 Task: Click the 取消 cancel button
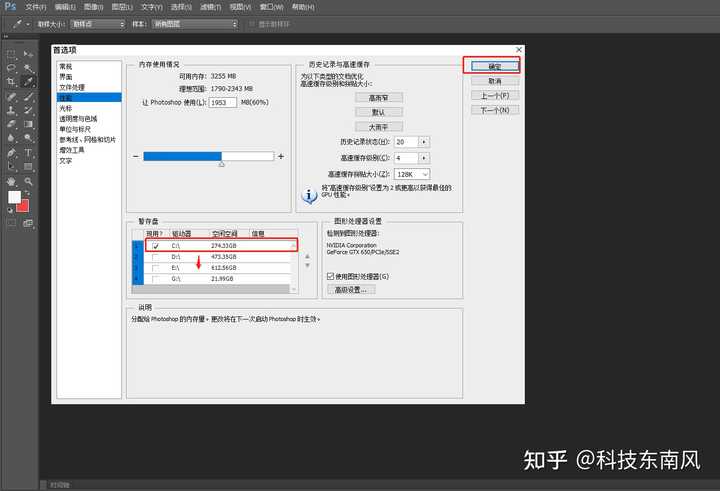click(x=495, y=81)
